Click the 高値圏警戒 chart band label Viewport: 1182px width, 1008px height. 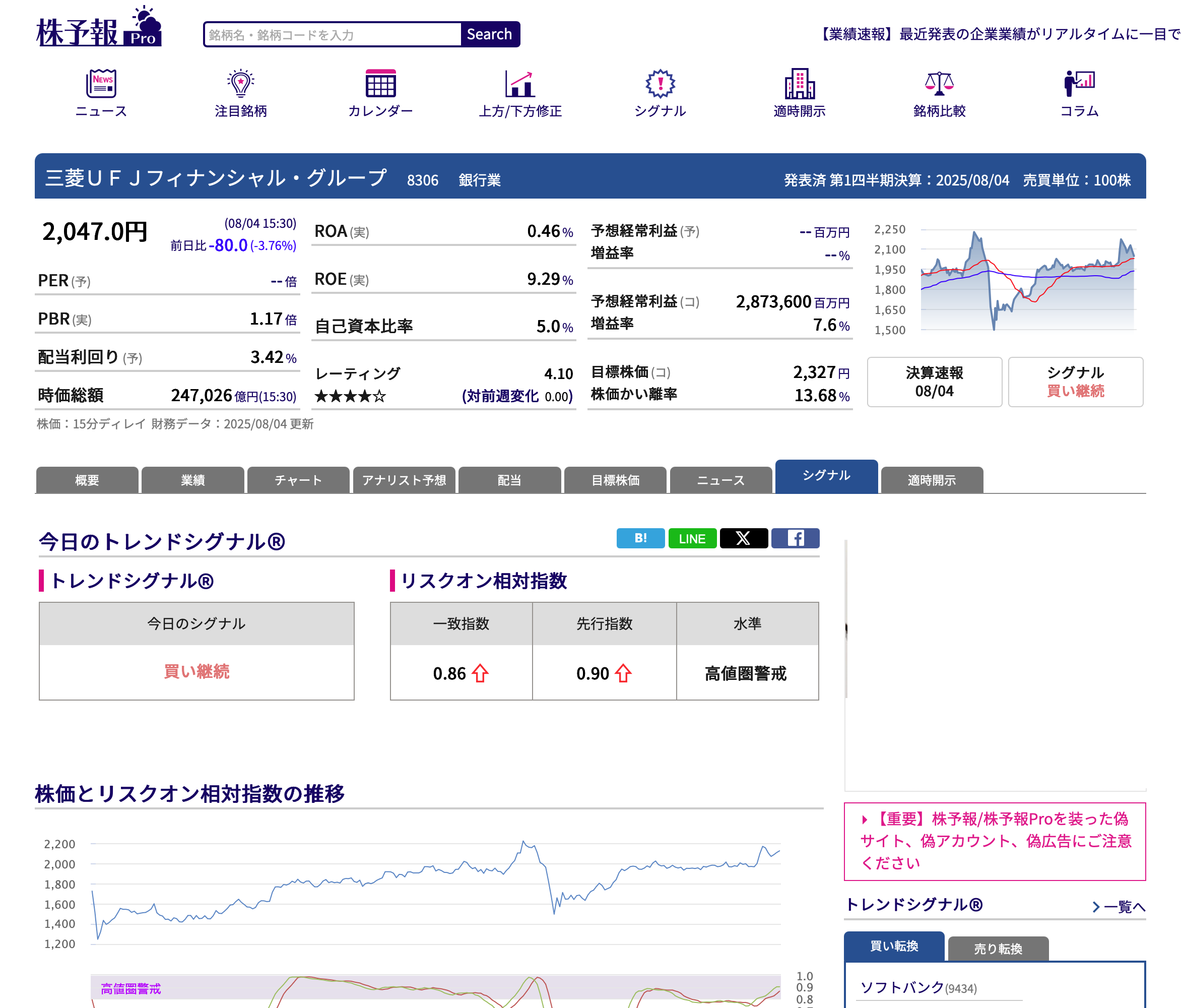(x=130, y=988)
